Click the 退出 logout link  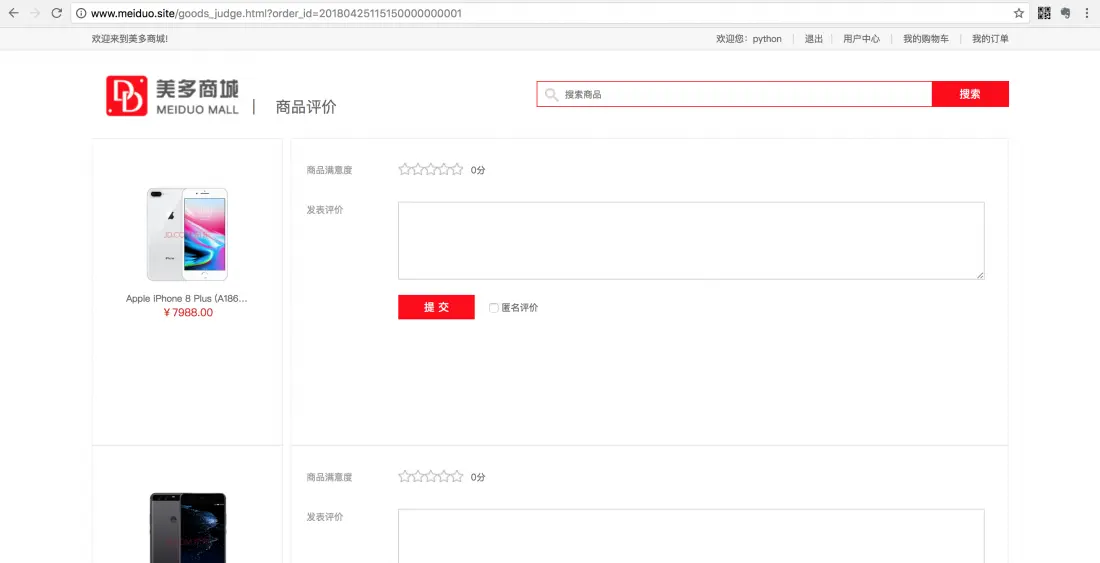pos(814,39)
